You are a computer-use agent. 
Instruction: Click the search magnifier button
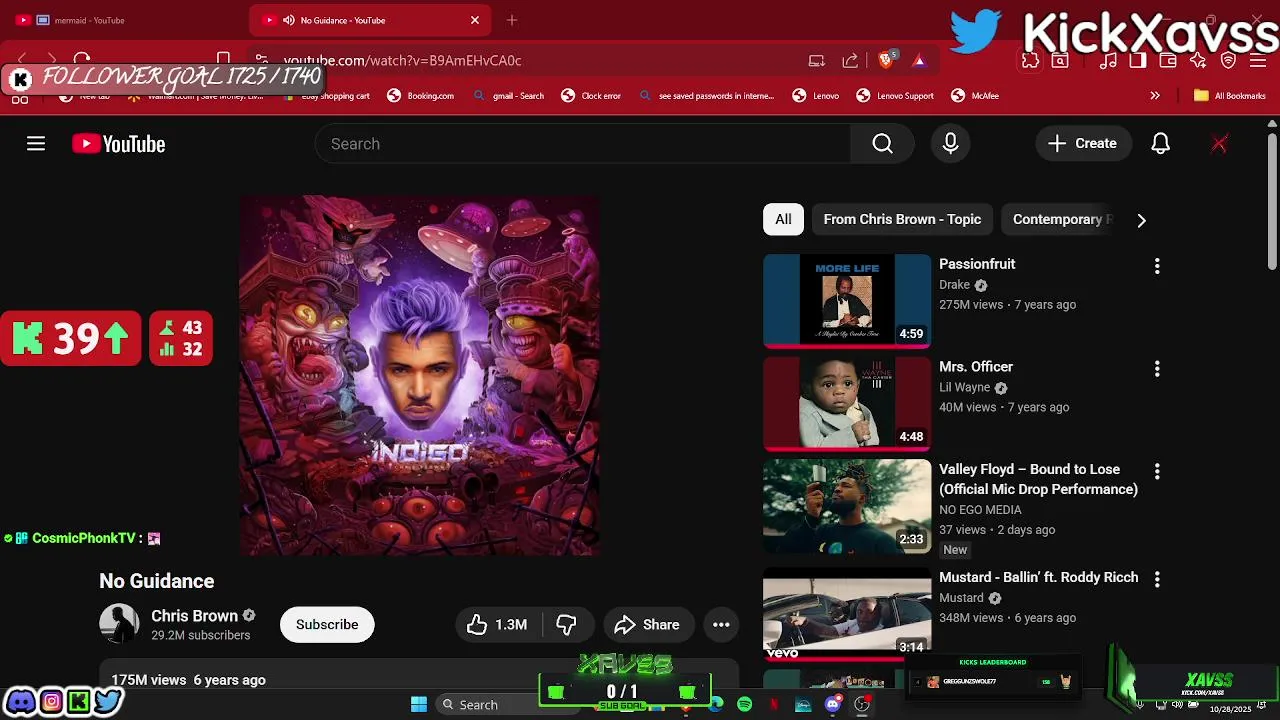[882, 144]
